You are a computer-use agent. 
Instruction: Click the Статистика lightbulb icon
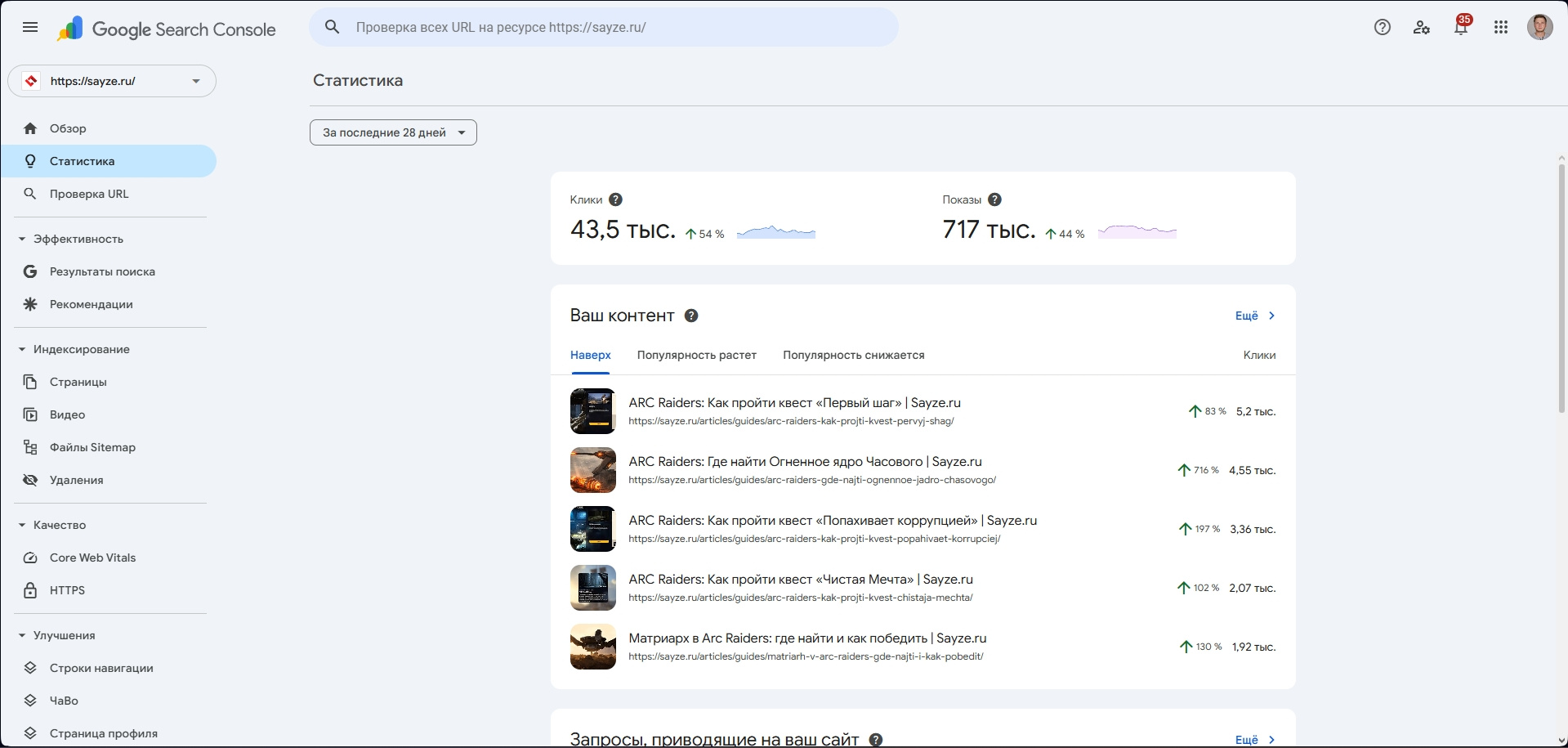(x=30, y=161)
